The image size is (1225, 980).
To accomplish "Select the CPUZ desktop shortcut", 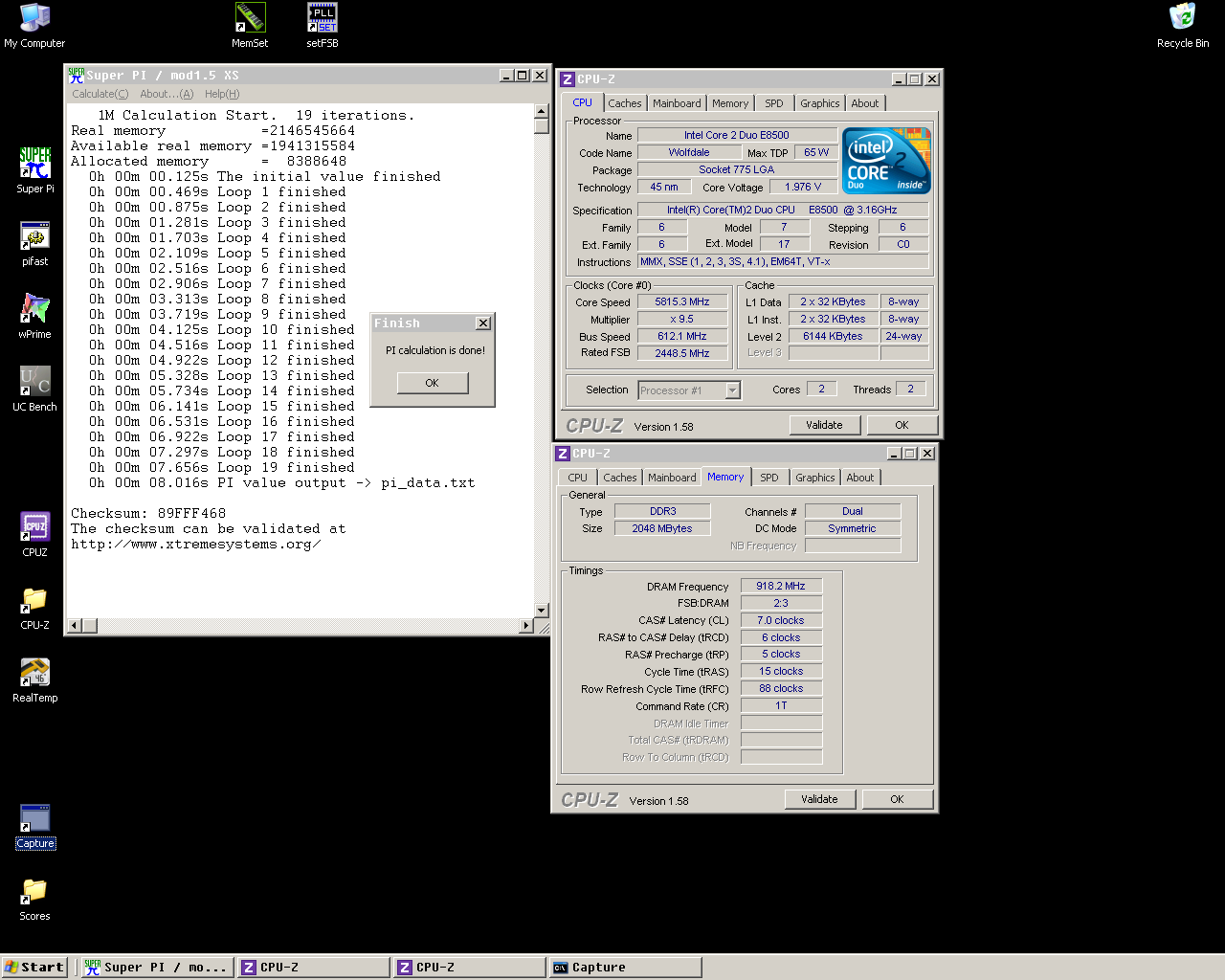I will [35, 534].
